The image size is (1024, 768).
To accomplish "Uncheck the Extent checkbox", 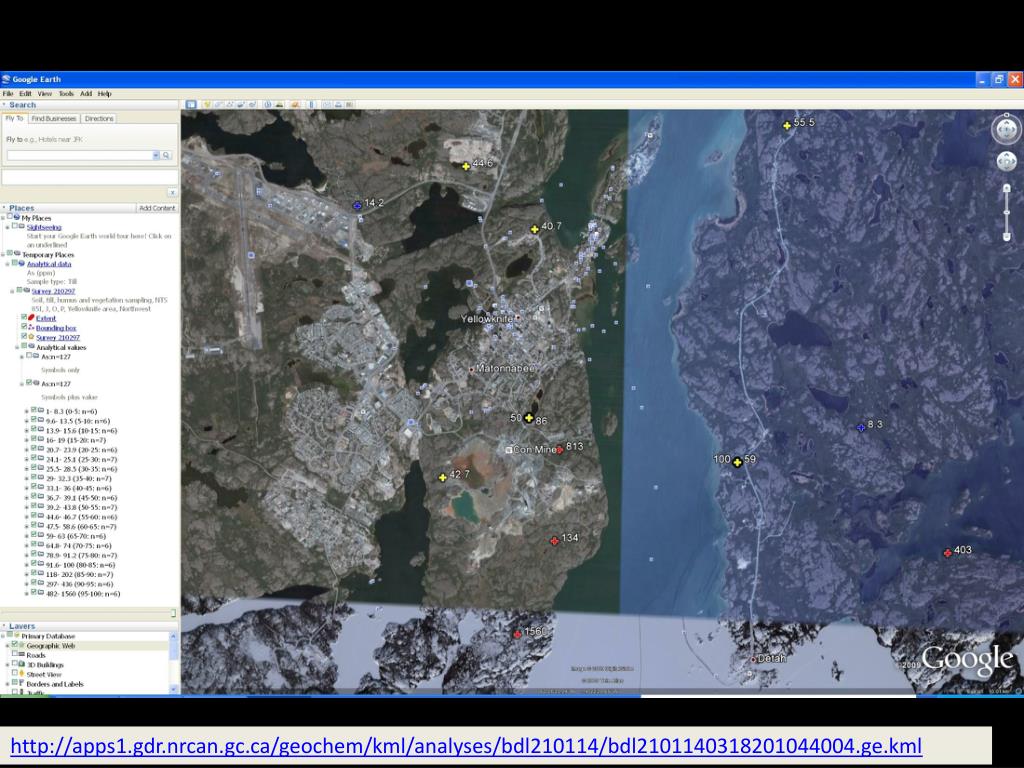I will coord(24,317).
